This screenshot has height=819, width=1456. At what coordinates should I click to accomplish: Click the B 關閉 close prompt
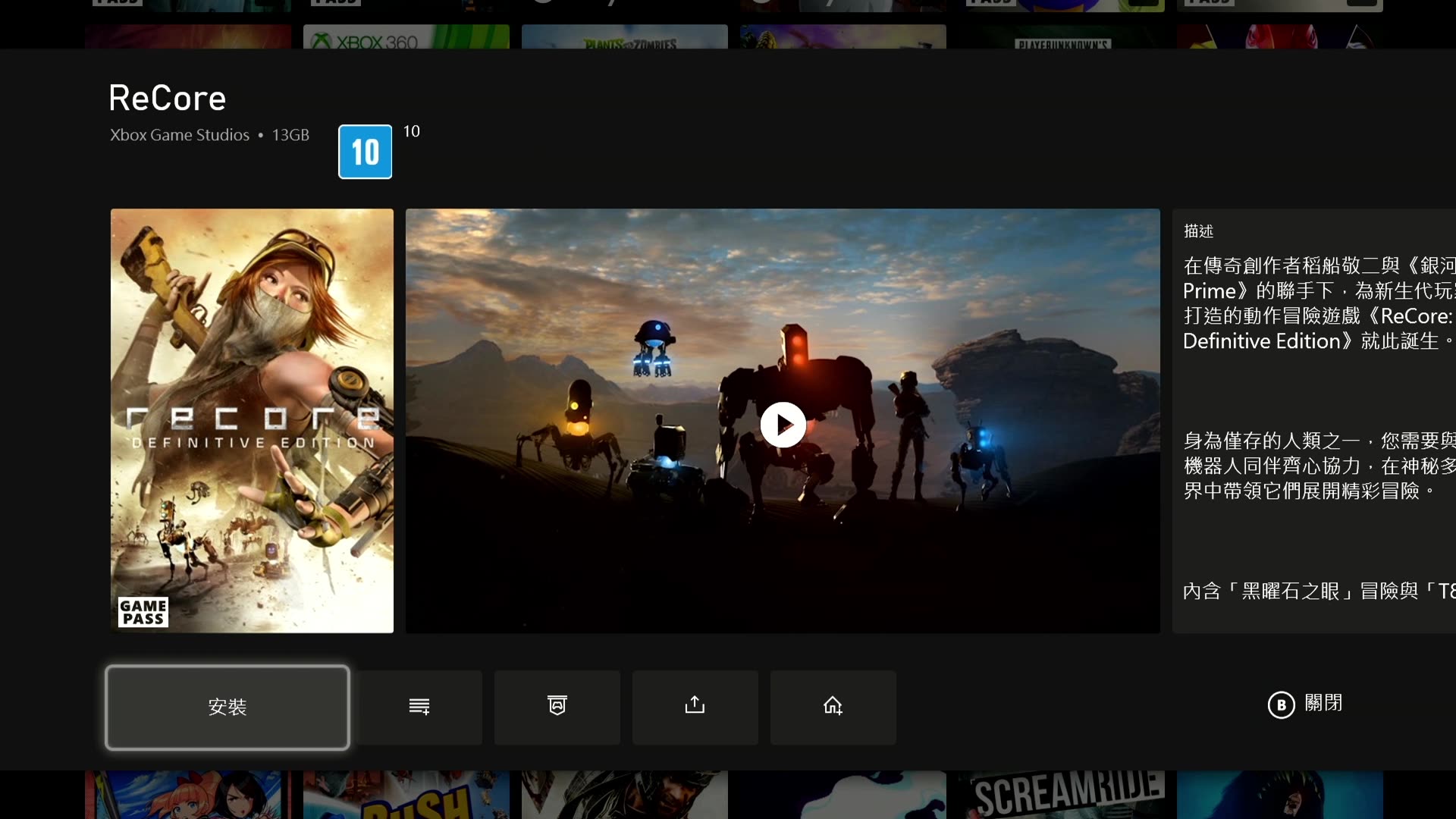click(x=1305, y=704)
